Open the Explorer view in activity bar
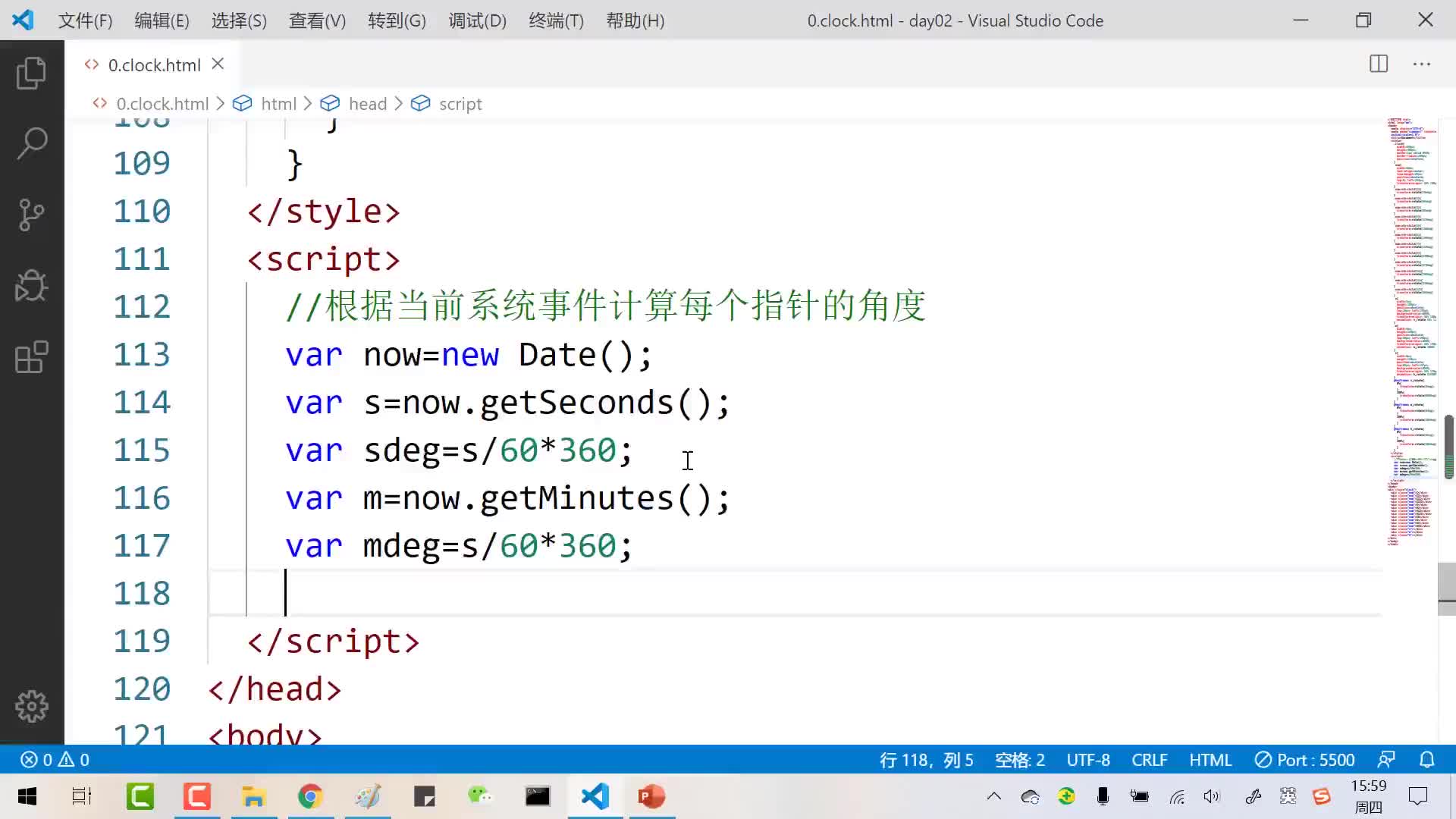 [x=32, y=73]
